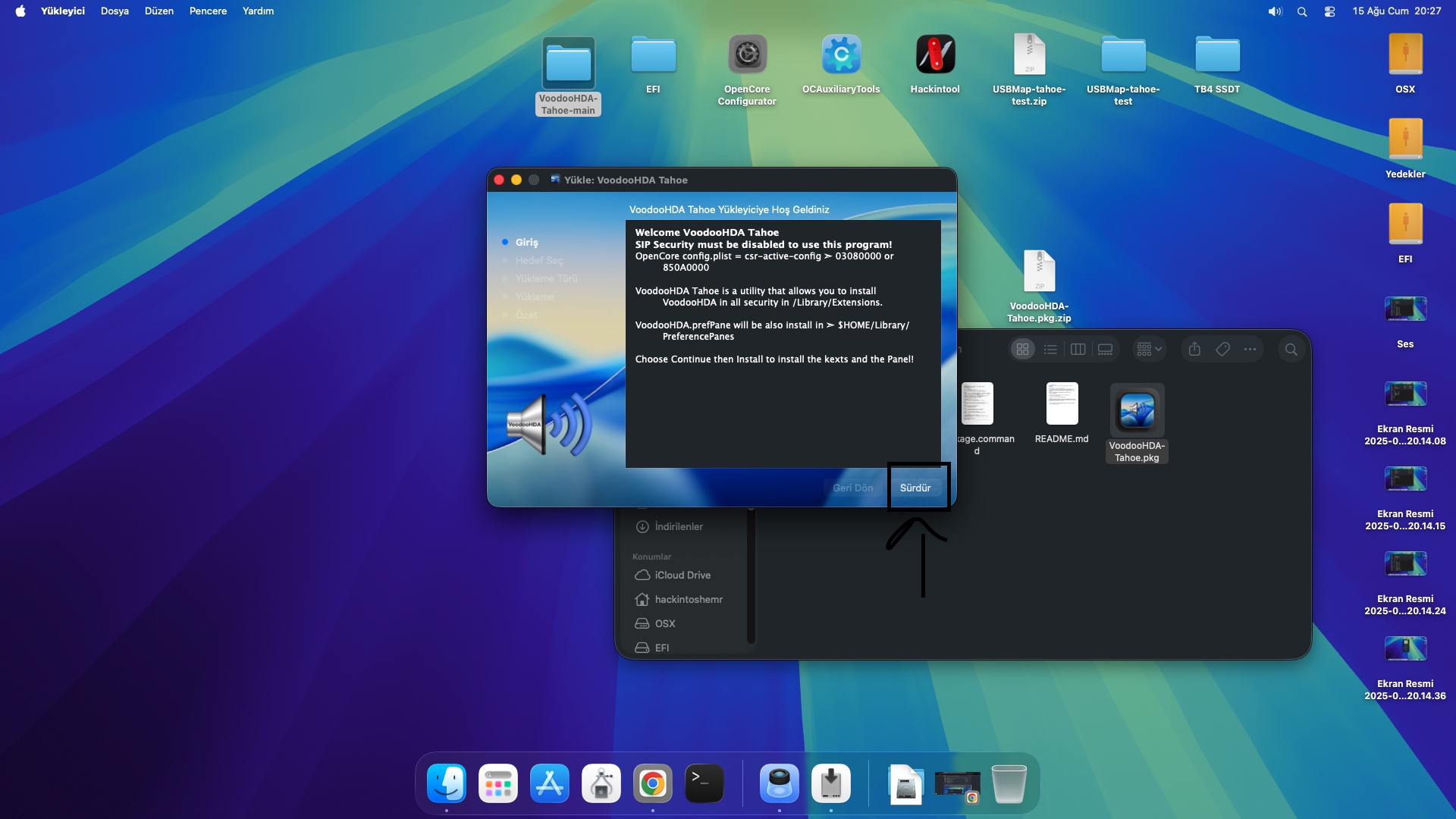Open the OpenCore Configurator desktop icon
This screenshot has height=819, width=1456.
(747, 55)
